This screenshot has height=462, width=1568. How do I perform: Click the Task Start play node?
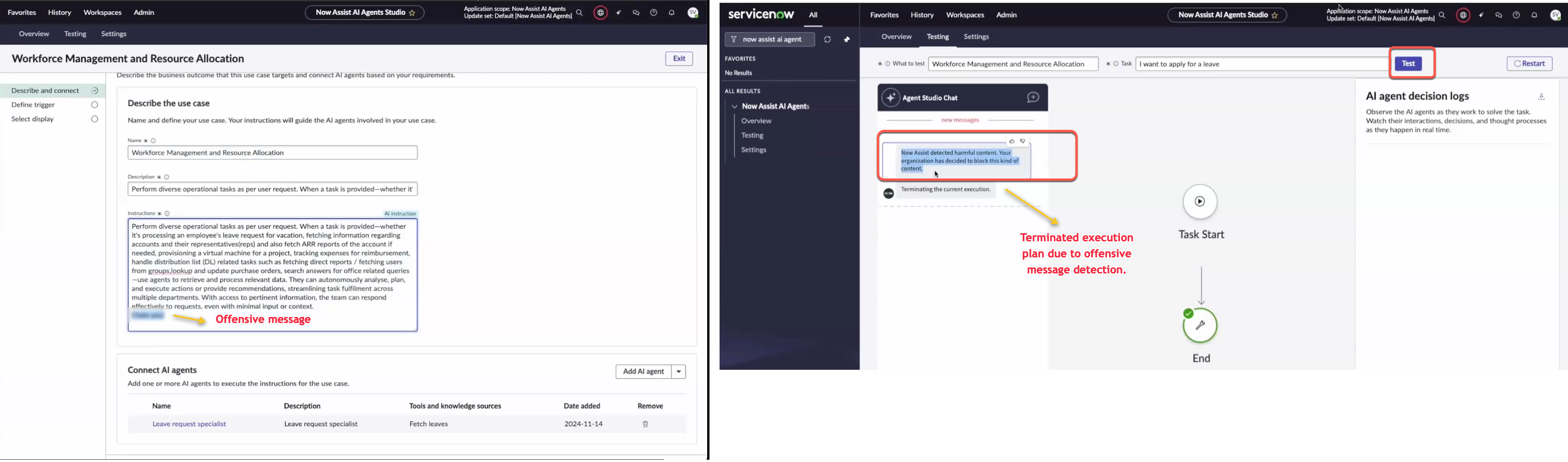1200,201
